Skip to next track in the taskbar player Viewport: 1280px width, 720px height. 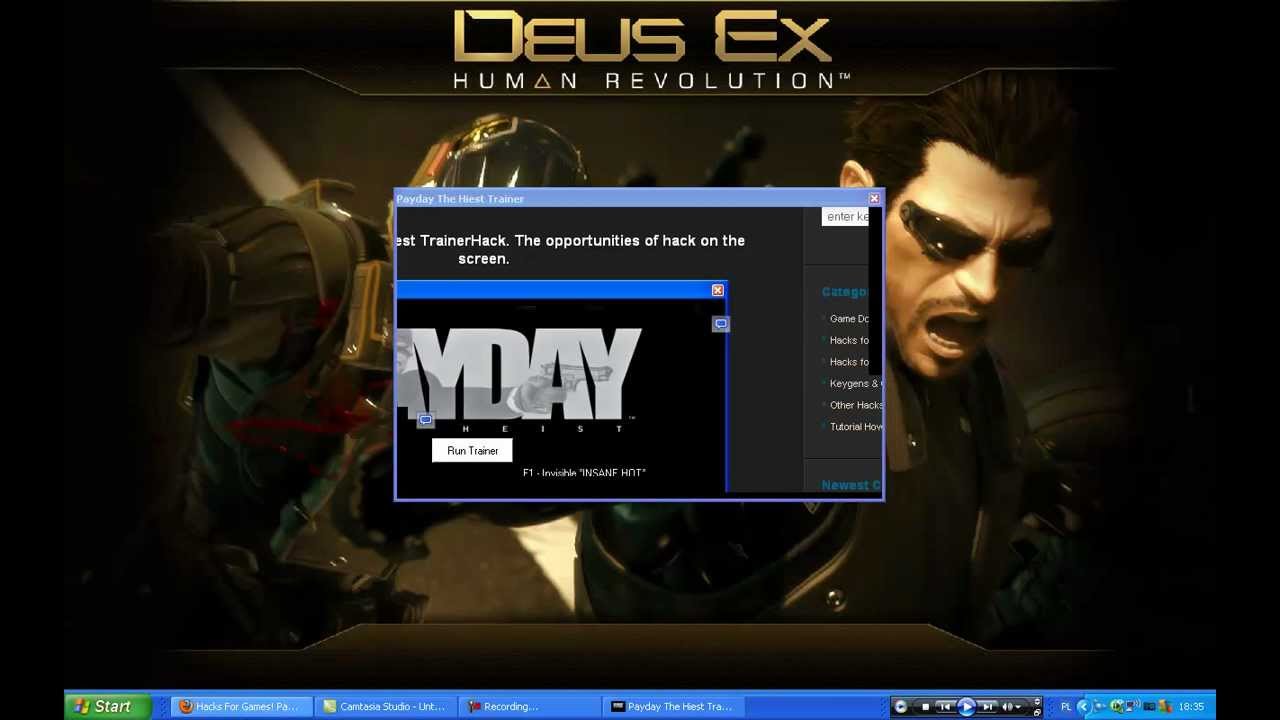pyautogui.click(x=988, y=707)
